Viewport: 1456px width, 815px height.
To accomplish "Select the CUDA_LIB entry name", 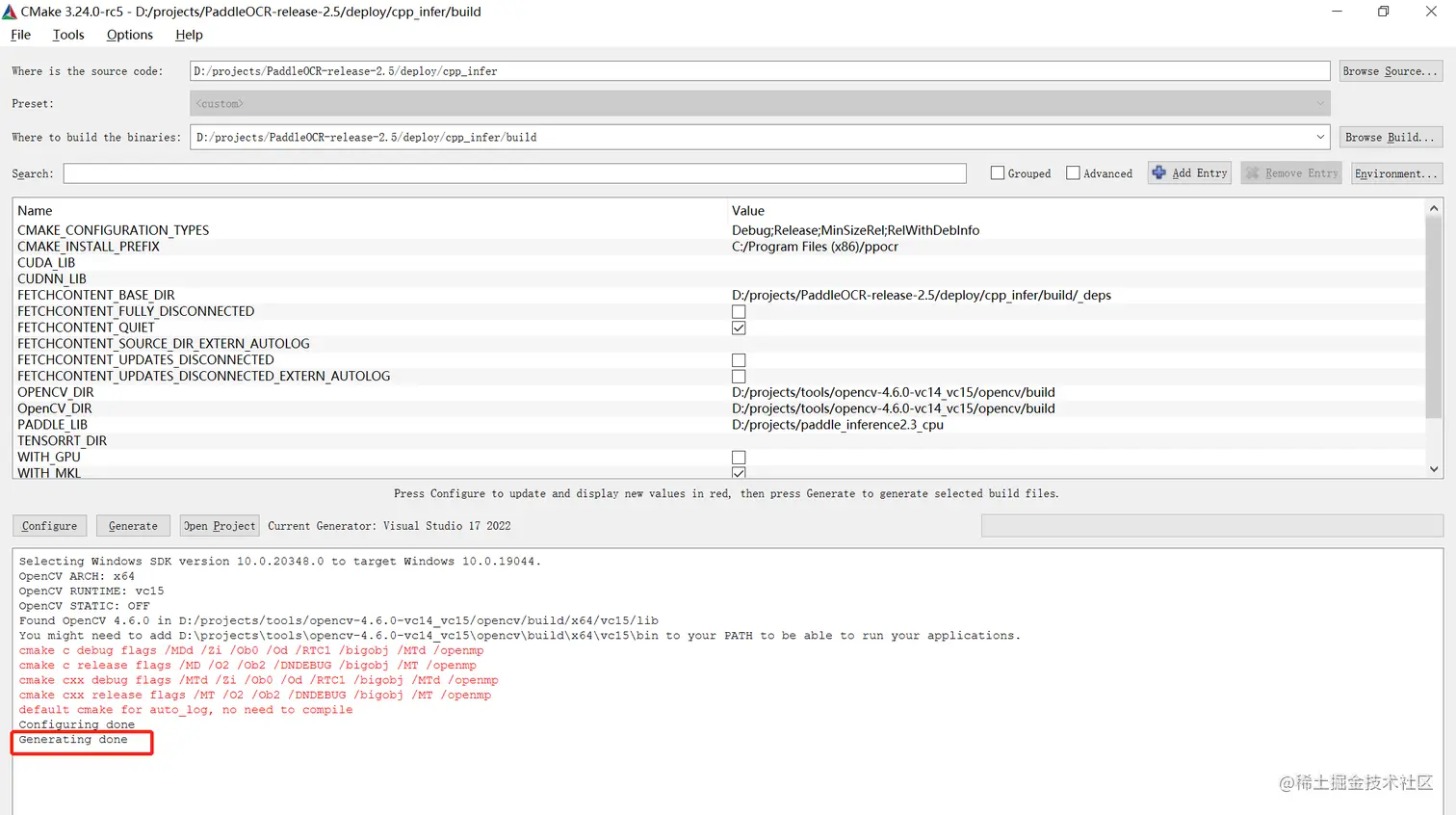I will [x=46, y=263].
